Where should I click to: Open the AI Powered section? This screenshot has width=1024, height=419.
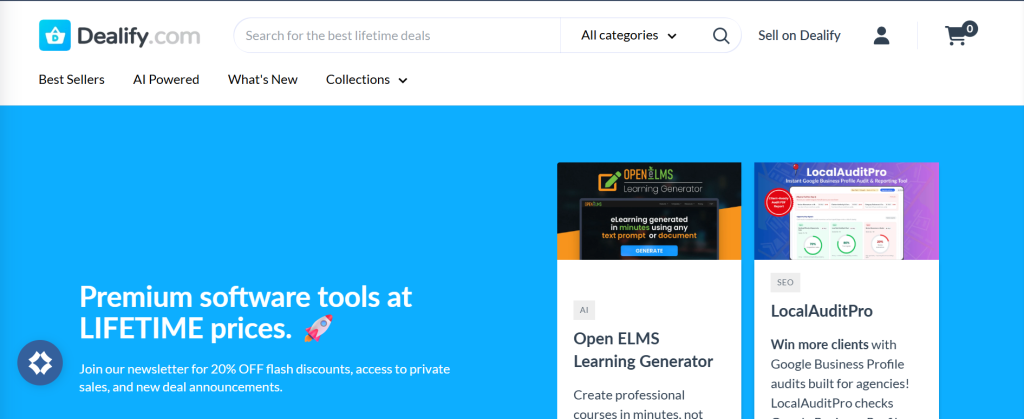[x=166, y=80]
